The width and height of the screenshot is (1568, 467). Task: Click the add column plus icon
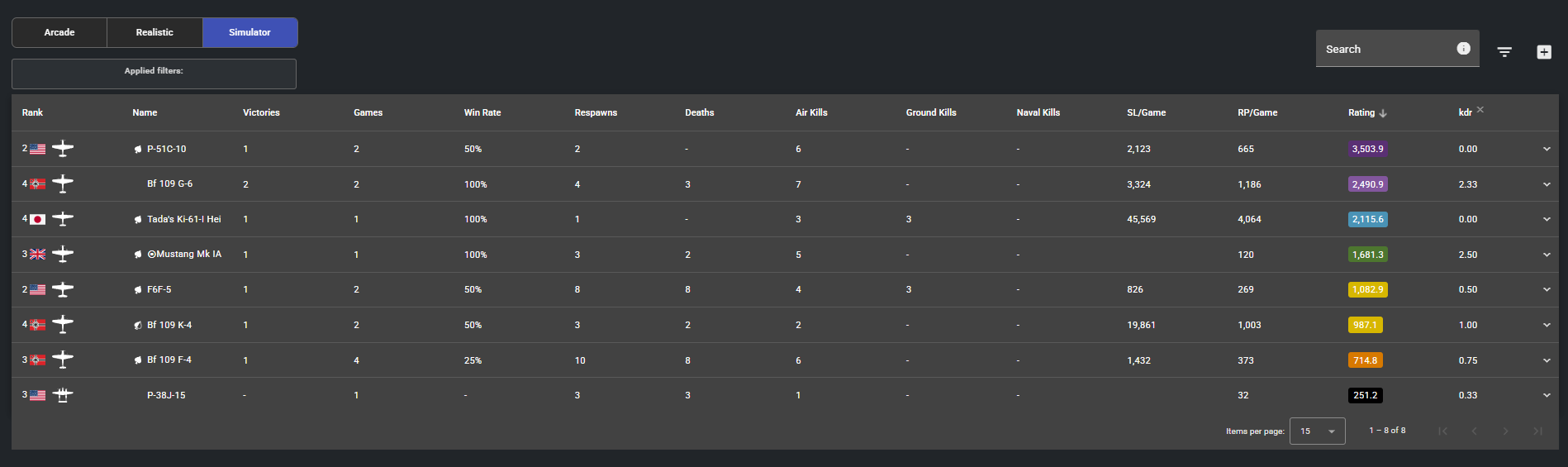point(1543,52)
